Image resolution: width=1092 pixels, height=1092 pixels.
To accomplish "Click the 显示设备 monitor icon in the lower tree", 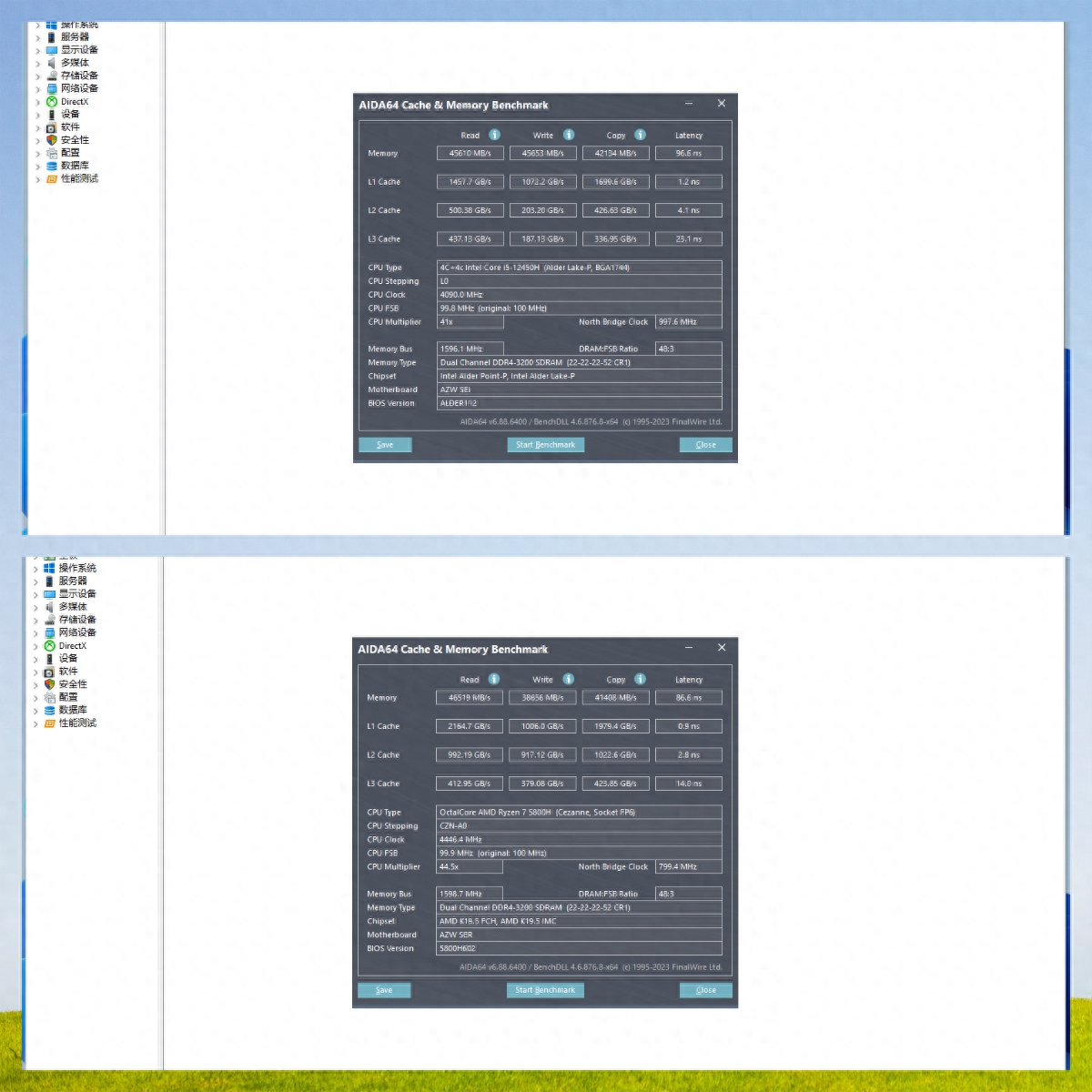I will click(x=50, y=593).
